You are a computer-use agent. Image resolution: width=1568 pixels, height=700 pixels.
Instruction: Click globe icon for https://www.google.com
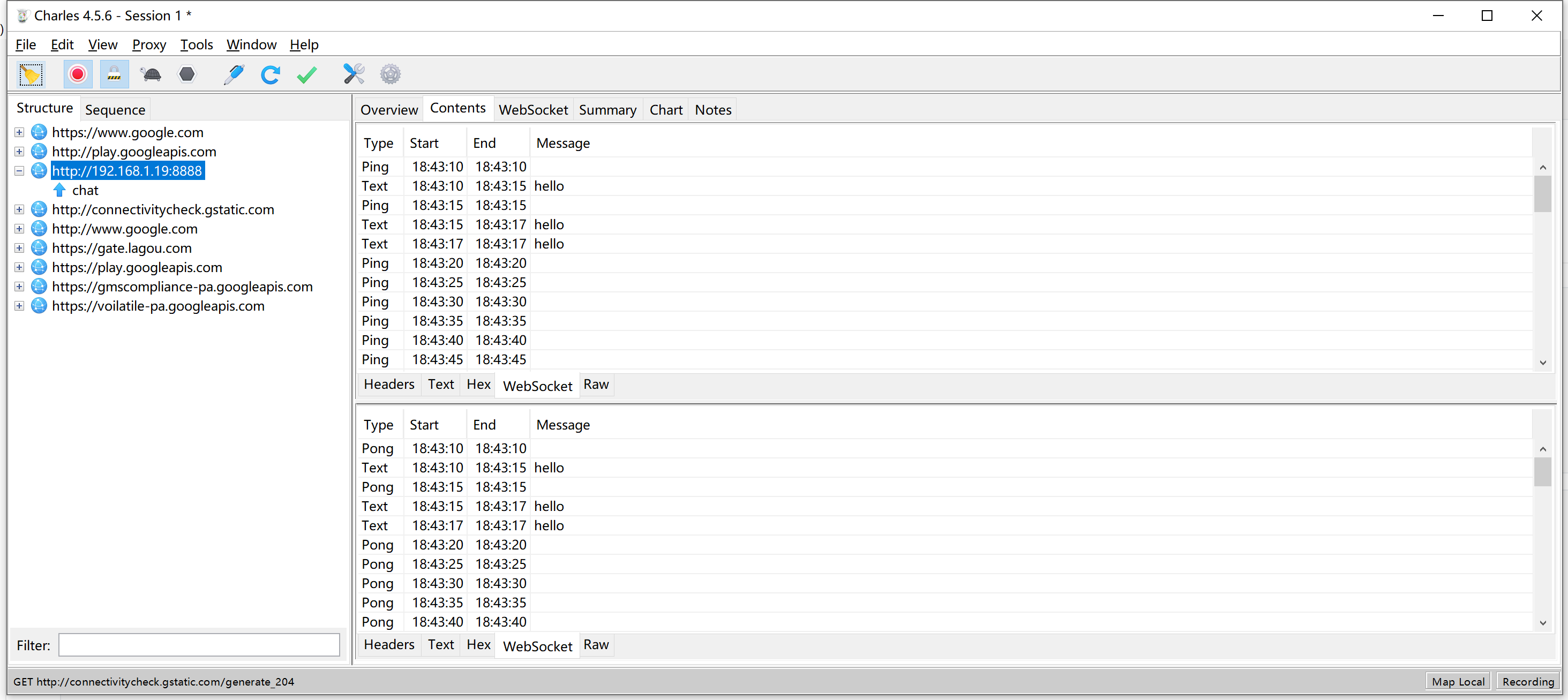[39, 131]
